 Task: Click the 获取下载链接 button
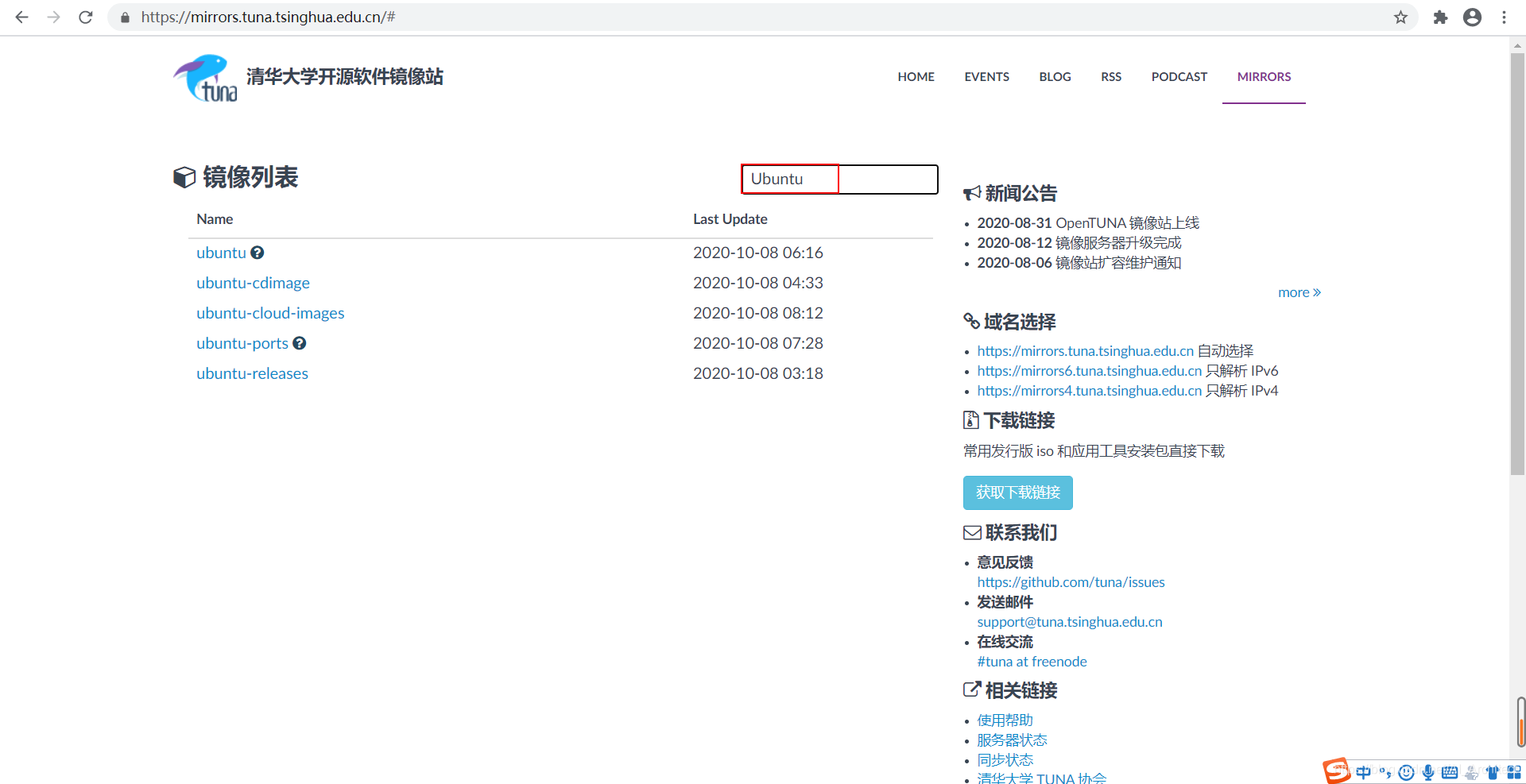pos(1017,492)
